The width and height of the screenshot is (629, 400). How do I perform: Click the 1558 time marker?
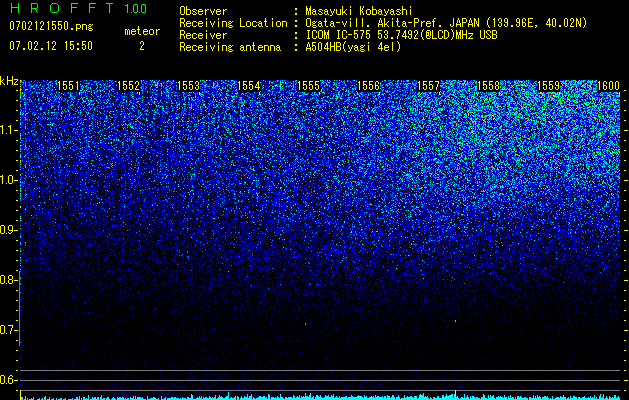click(x=489, y=86)
